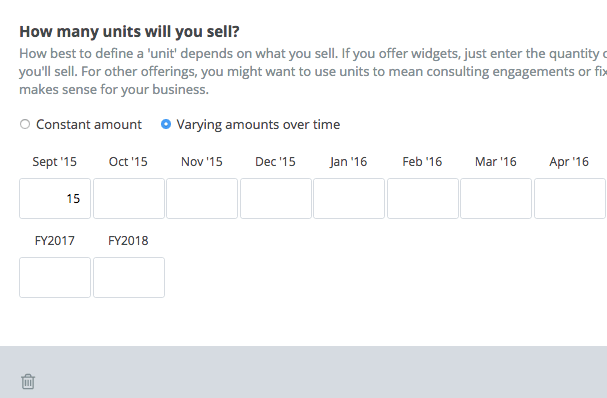This screenshot has height=398, width=607.
Task: Click the Mar '16 column label text
Action: click(x=496, y=162)
